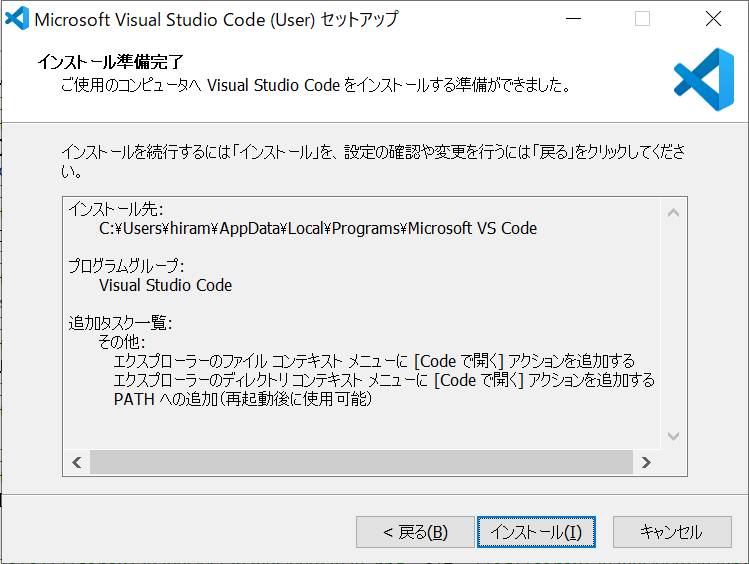749x564 pixels.
Task: Click the 'インストール準備完了' heading
Action: (x=110, y=62)
